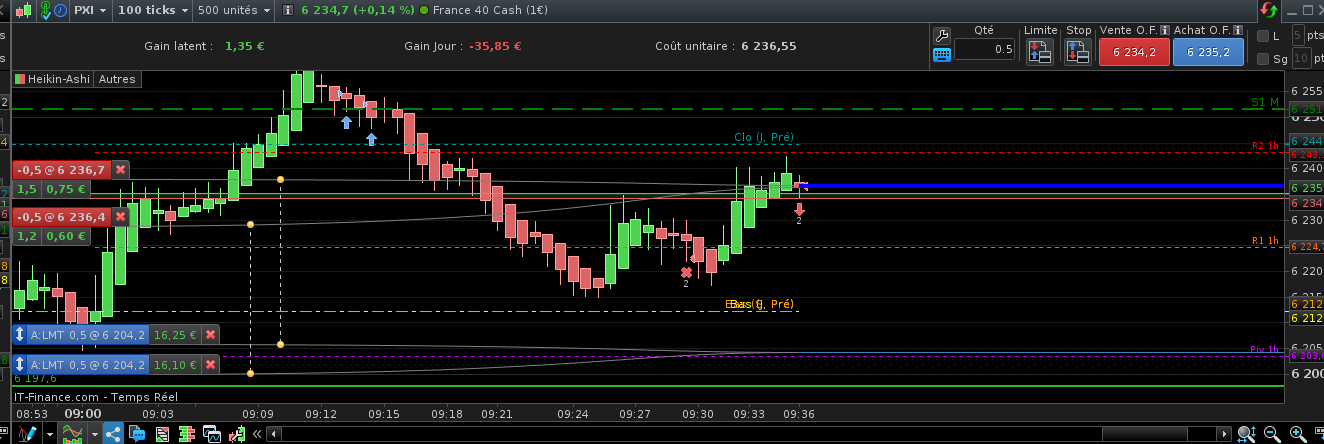Click the Sg points field showing 10
Screen dimensions: 1324x444
[x=1301, y=59]
